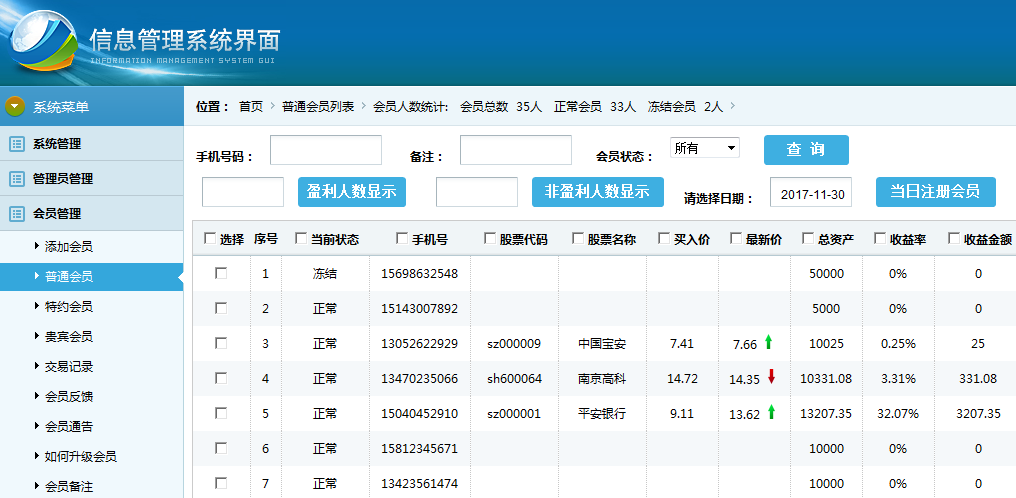Click green up arrow beside 13.62
Image resolution: width=1016 pixels, height=498 pixels.
771,412
